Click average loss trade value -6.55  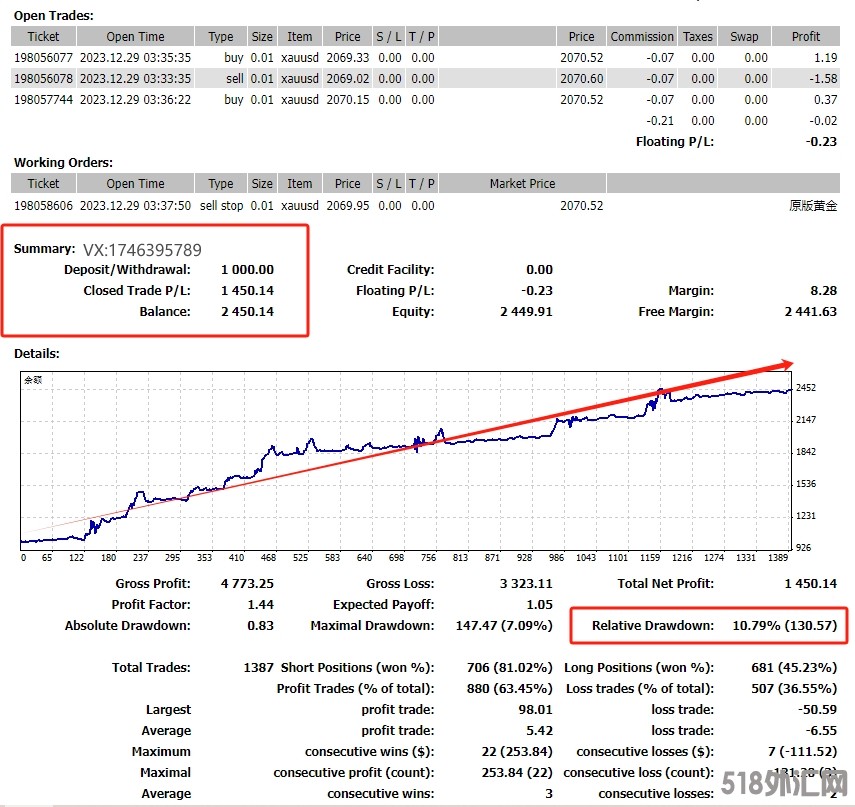tap(822, 731)
